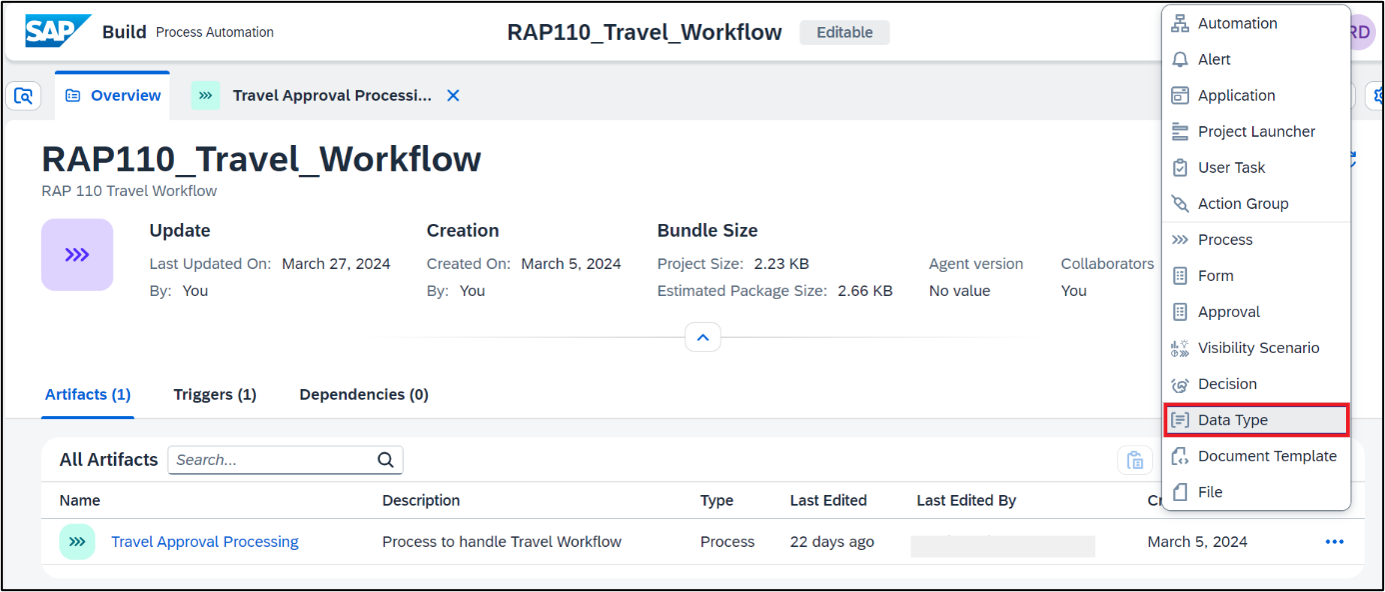Viewport: 1385px width, 592px height.
Task: Click the RAP110_Travel_Workflow title in header bar
Action: tap(644, 32)
